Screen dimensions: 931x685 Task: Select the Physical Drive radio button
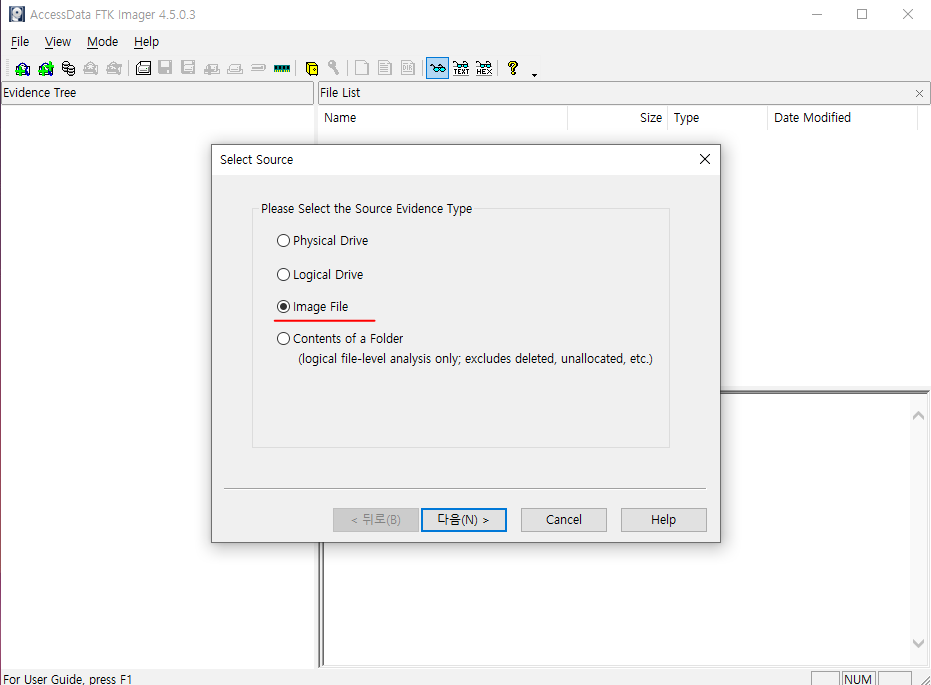(x=283, y=240)
